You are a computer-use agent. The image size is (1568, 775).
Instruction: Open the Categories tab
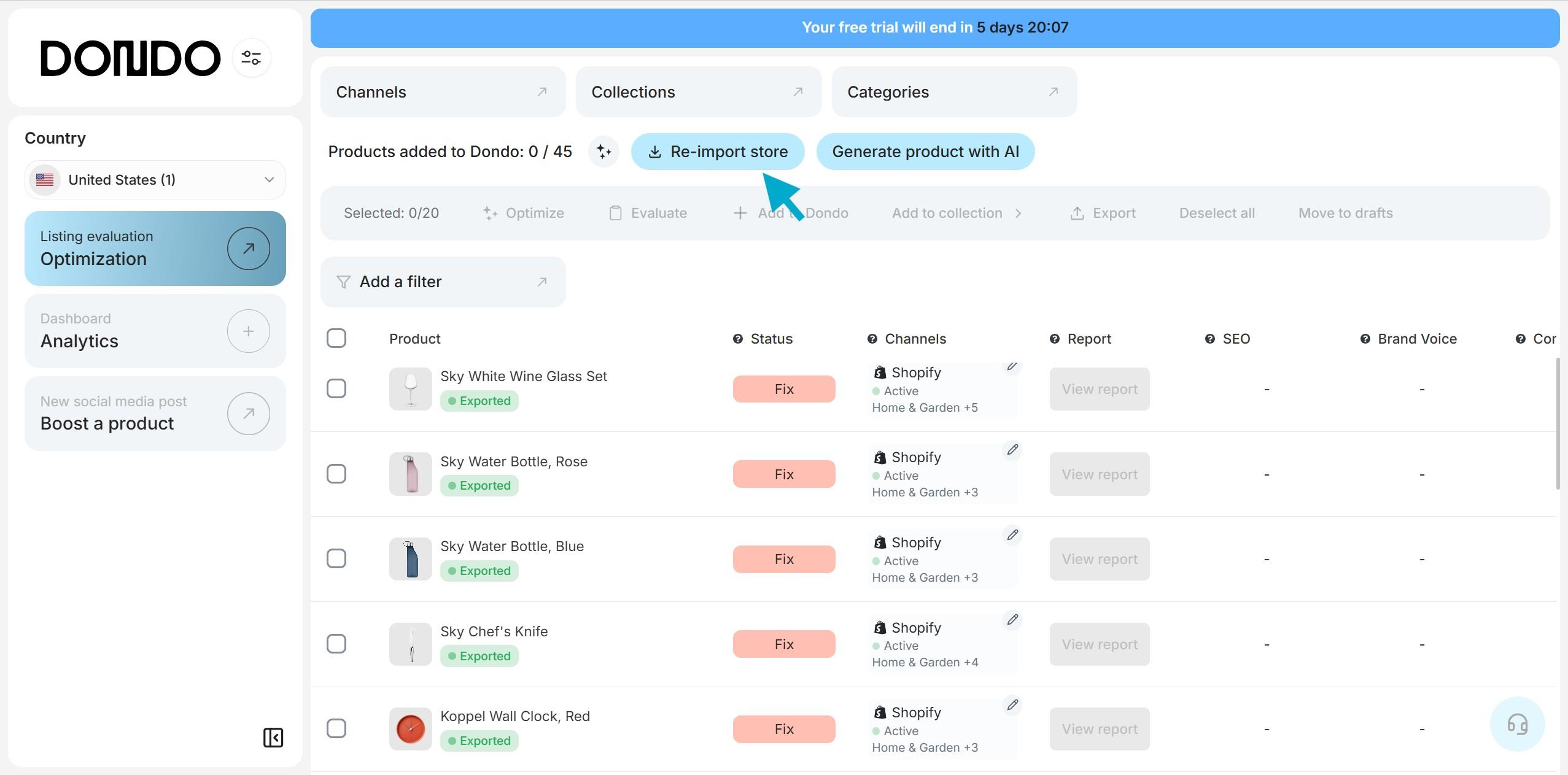[x=953, y=92]
